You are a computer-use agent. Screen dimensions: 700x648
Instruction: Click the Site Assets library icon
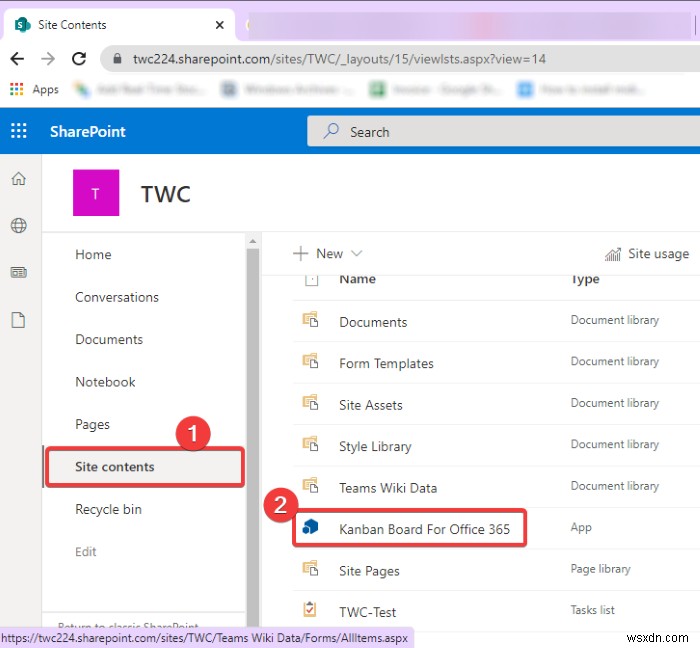point(310,403)
